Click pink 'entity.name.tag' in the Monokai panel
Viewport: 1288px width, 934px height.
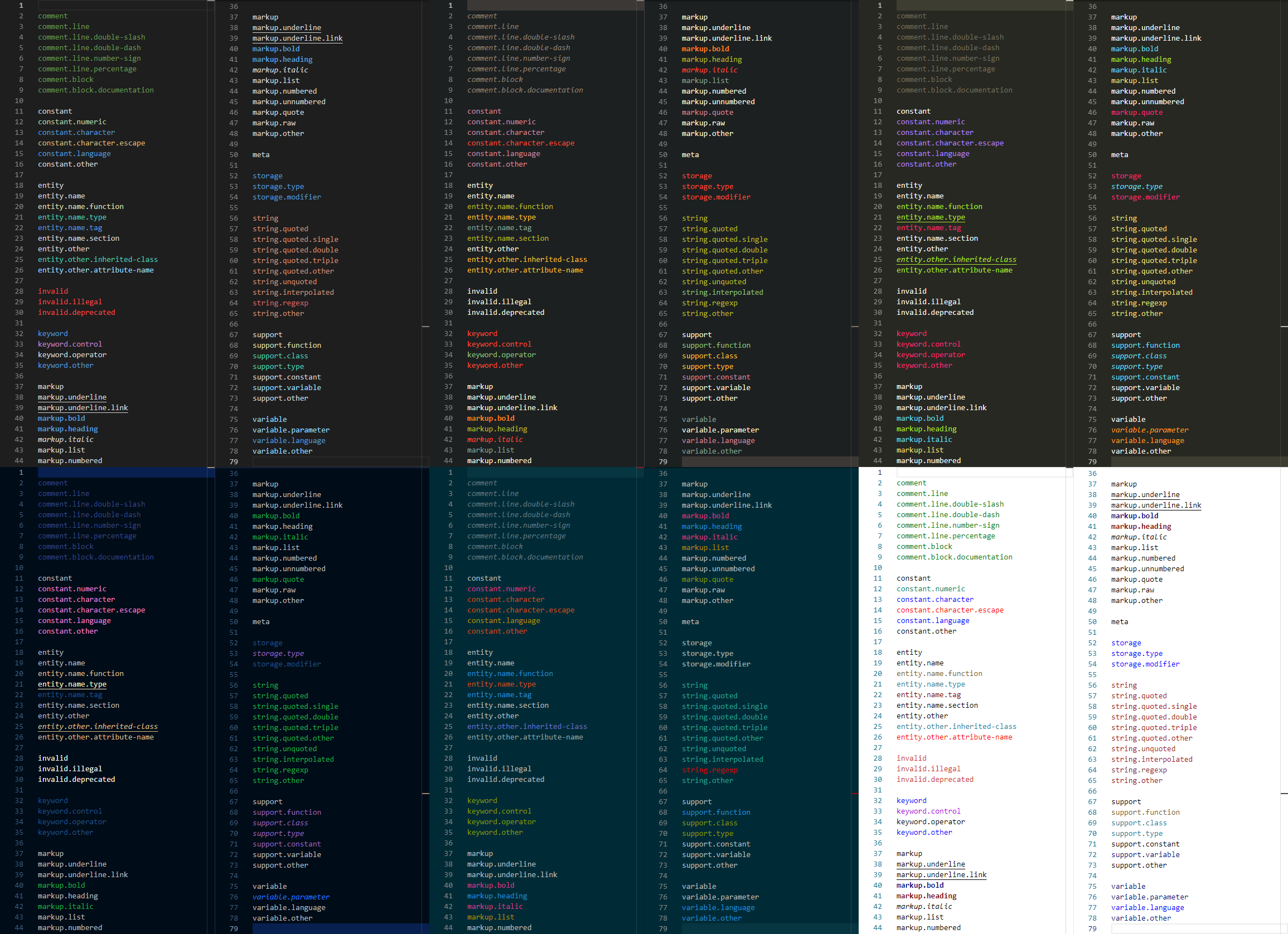pos(928,228)
